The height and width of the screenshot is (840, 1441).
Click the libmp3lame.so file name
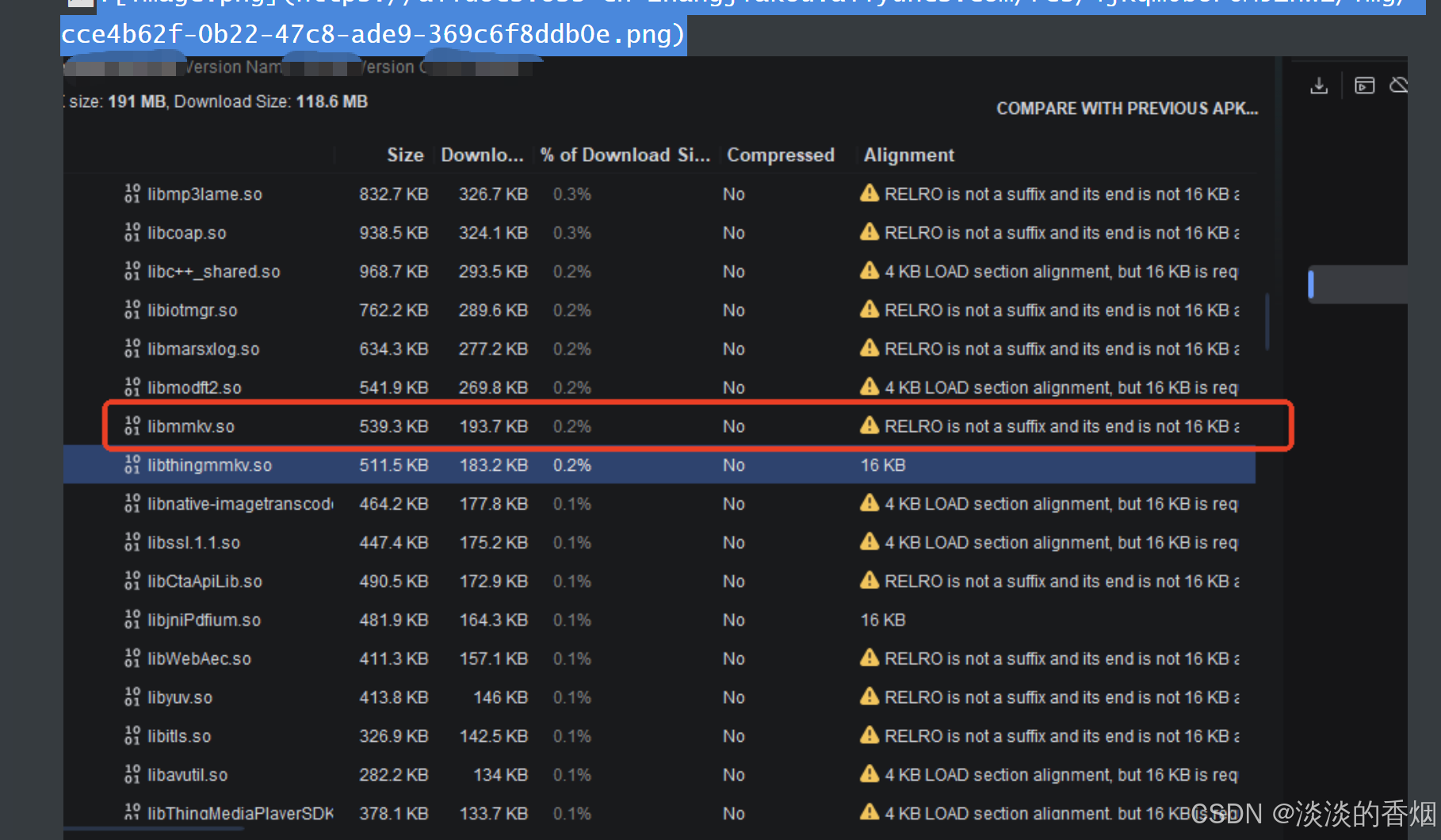point(204,194)
